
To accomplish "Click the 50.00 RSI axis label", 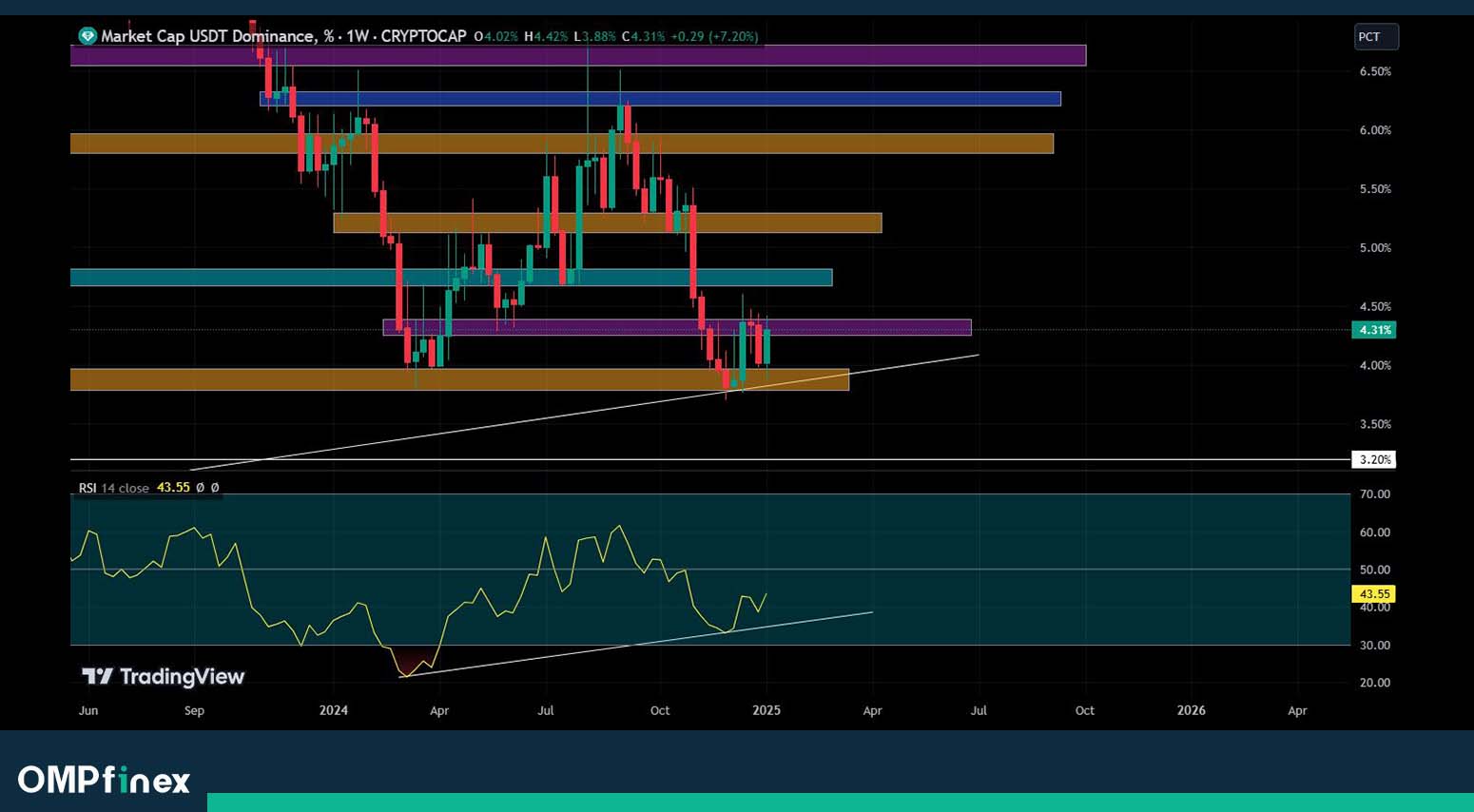I will [1375, 570].
